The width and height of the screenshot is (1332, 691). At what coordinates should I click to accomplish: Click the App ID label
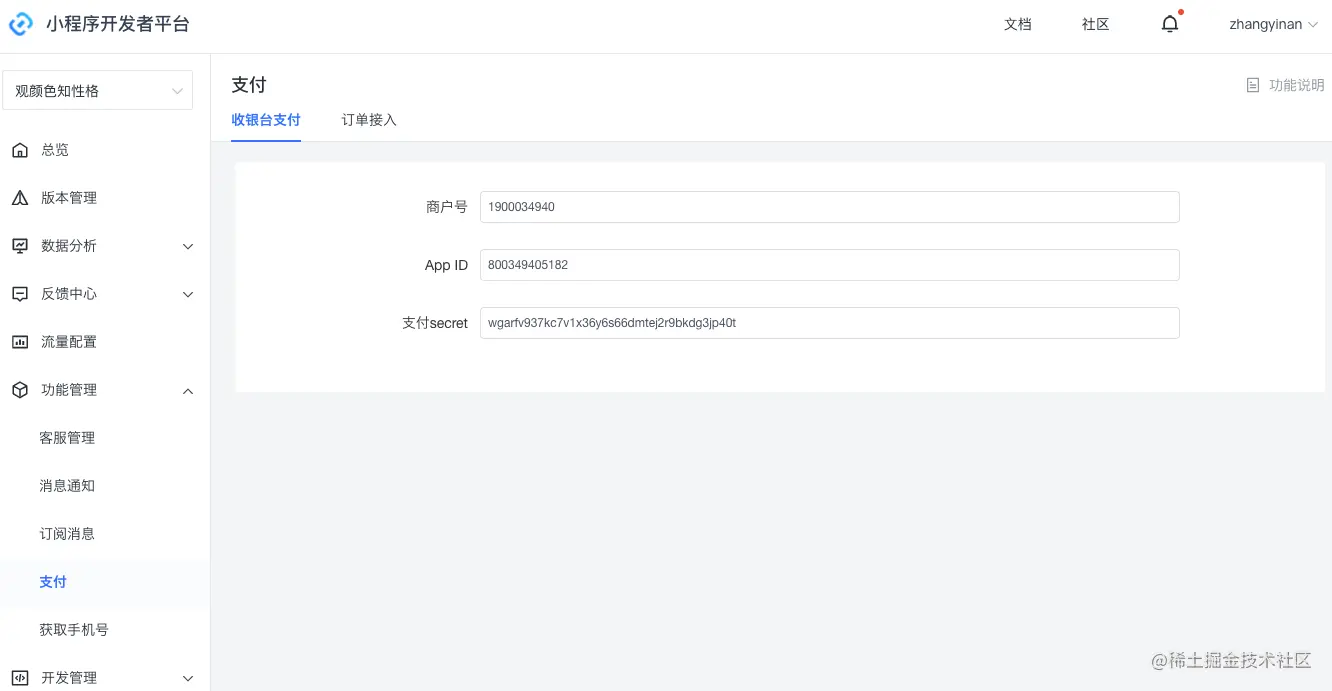[x=446, y=265]
